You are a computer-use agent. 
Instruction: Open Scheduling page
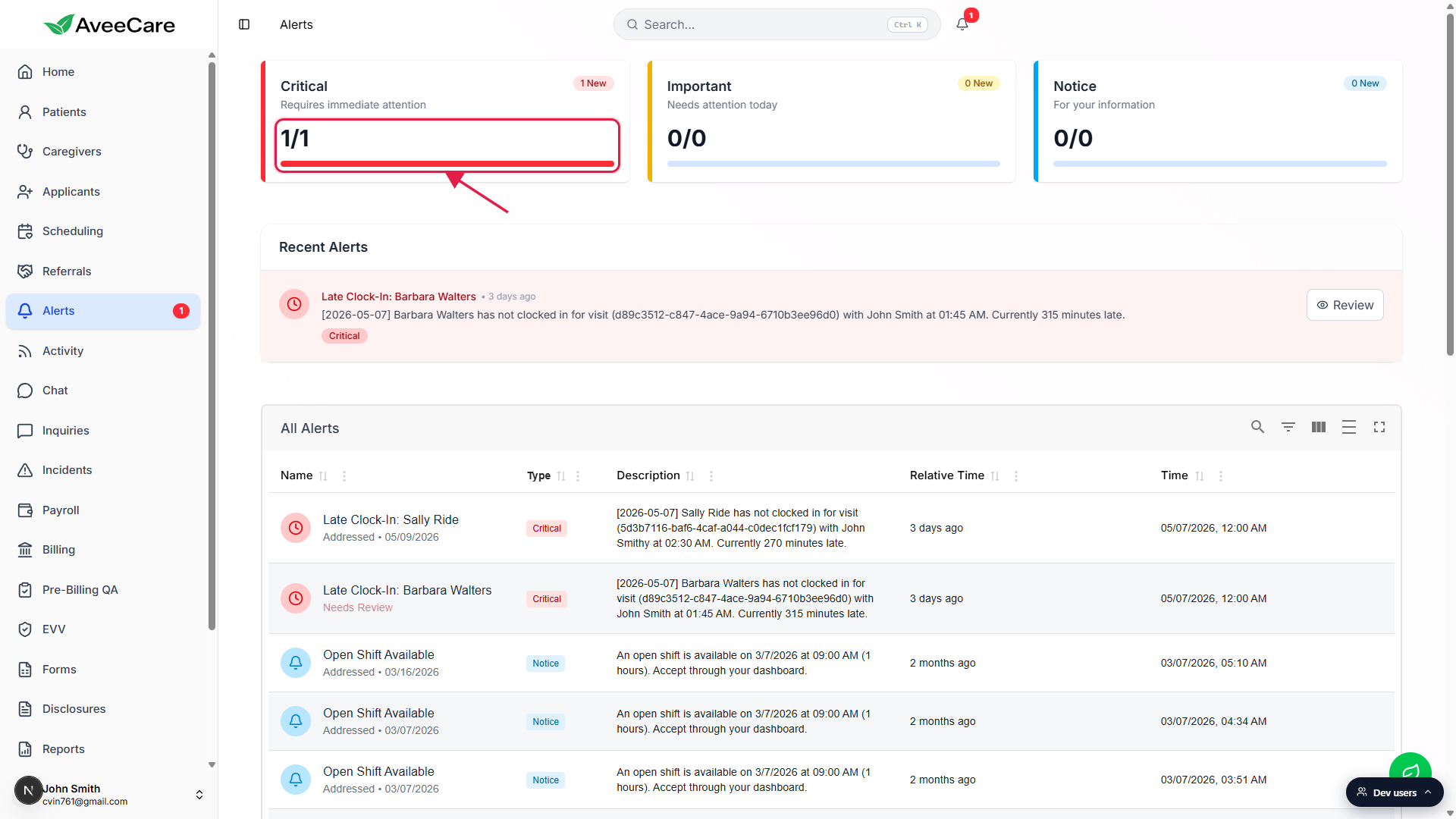pyautogui.click(x=103, y=231)
